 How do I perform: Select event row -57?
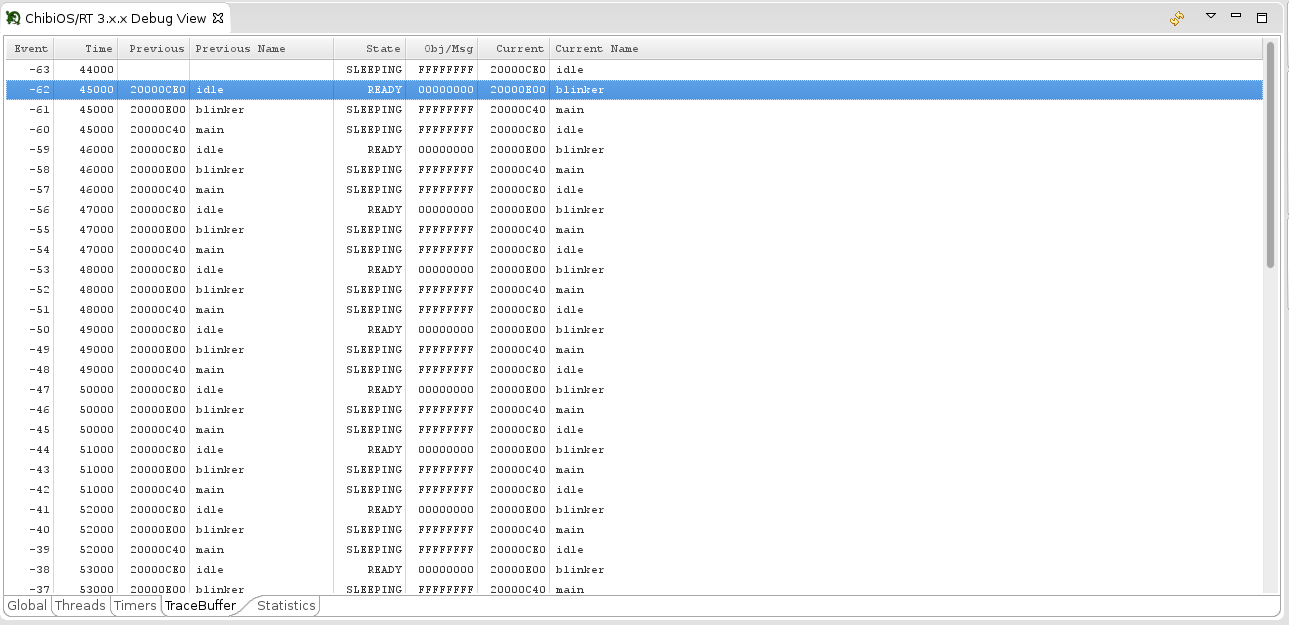634,190
